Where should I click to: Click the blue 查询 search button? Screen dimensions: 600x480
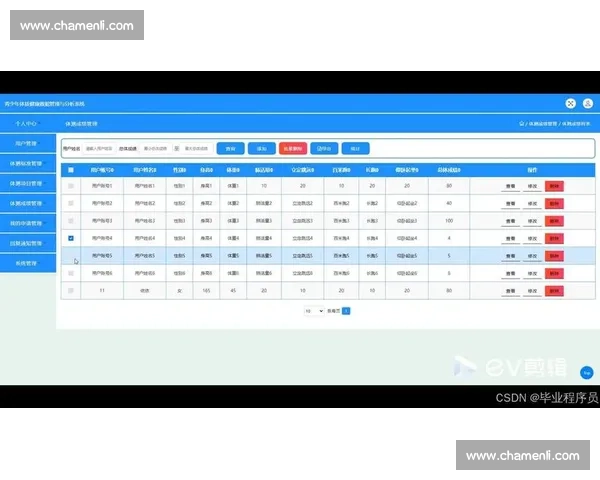pyautogui.click(x=230, y=149)
